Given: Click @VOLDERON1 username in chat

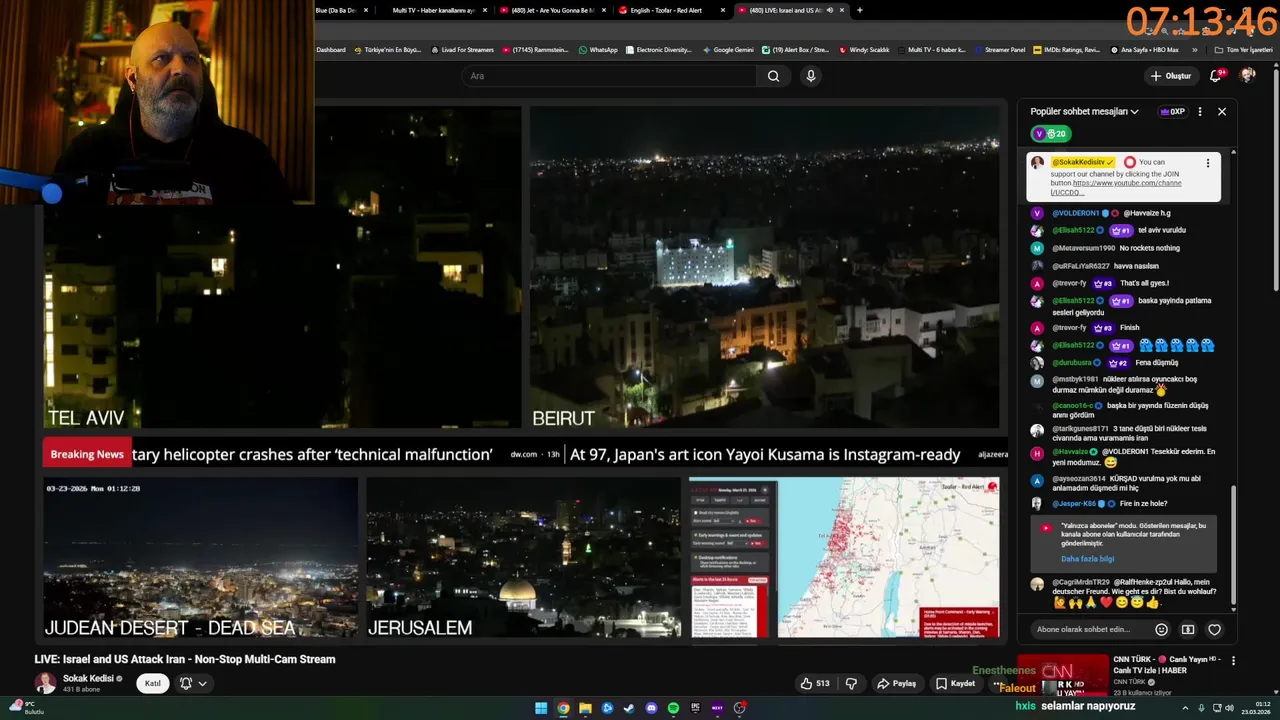Looking at the screenshot, I should 1075,213.
